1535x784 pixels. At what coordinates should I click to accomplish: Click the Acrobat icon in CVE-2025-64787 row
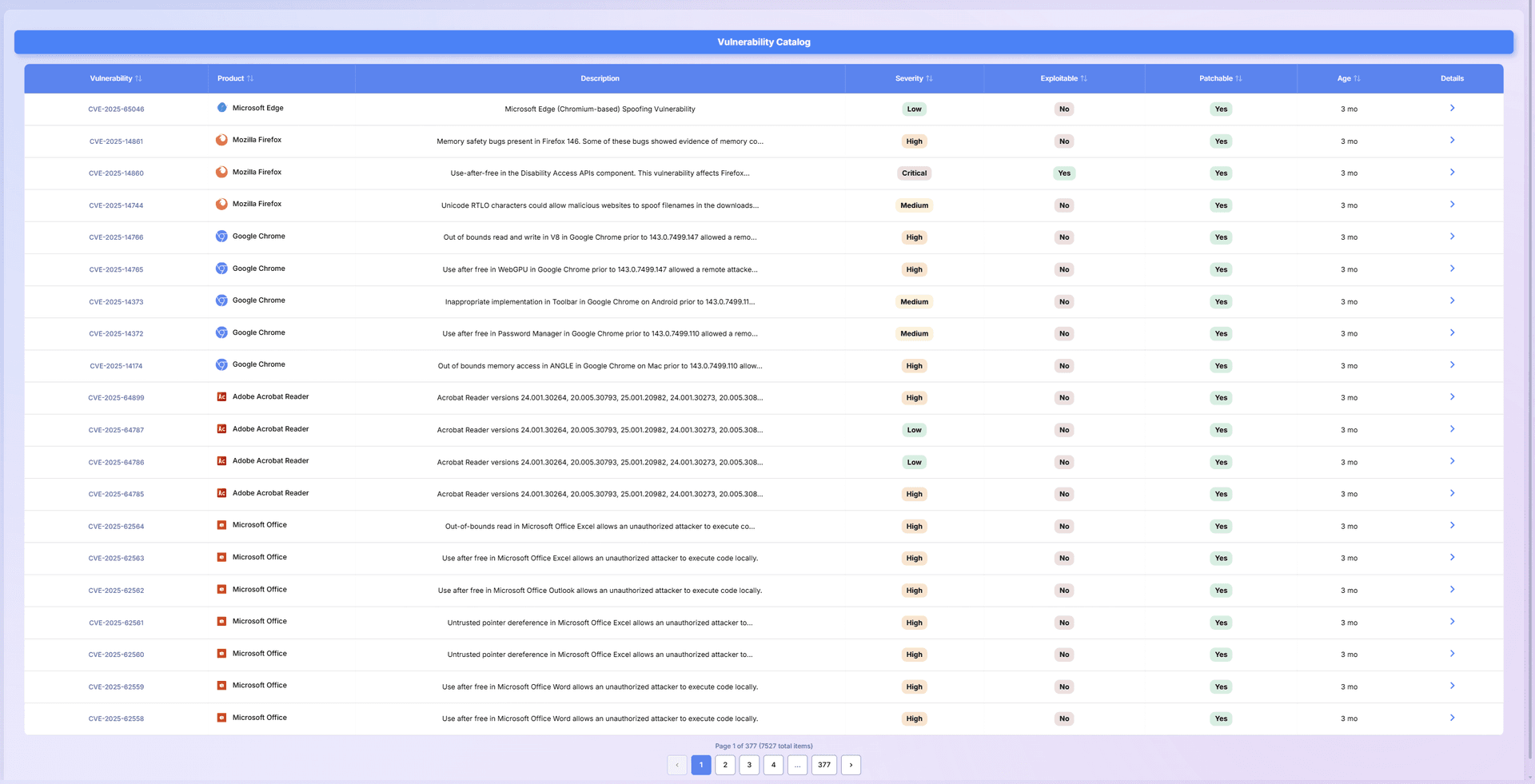(221, 429)
